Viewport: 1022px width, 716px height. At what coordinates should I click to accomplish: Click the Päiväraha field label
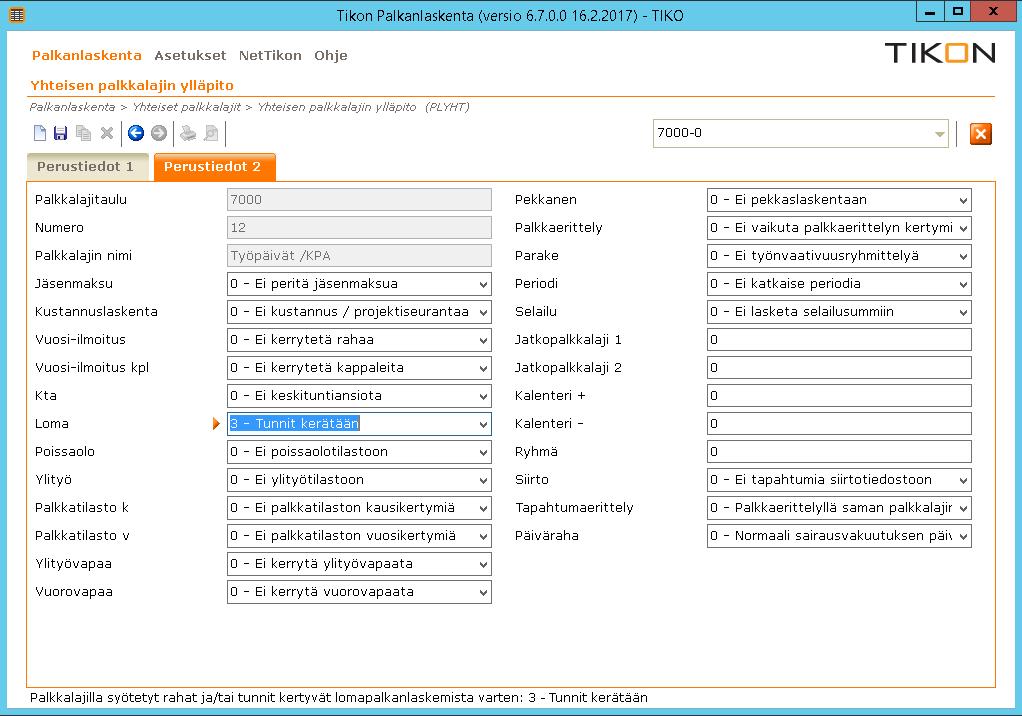coord(546,536)
